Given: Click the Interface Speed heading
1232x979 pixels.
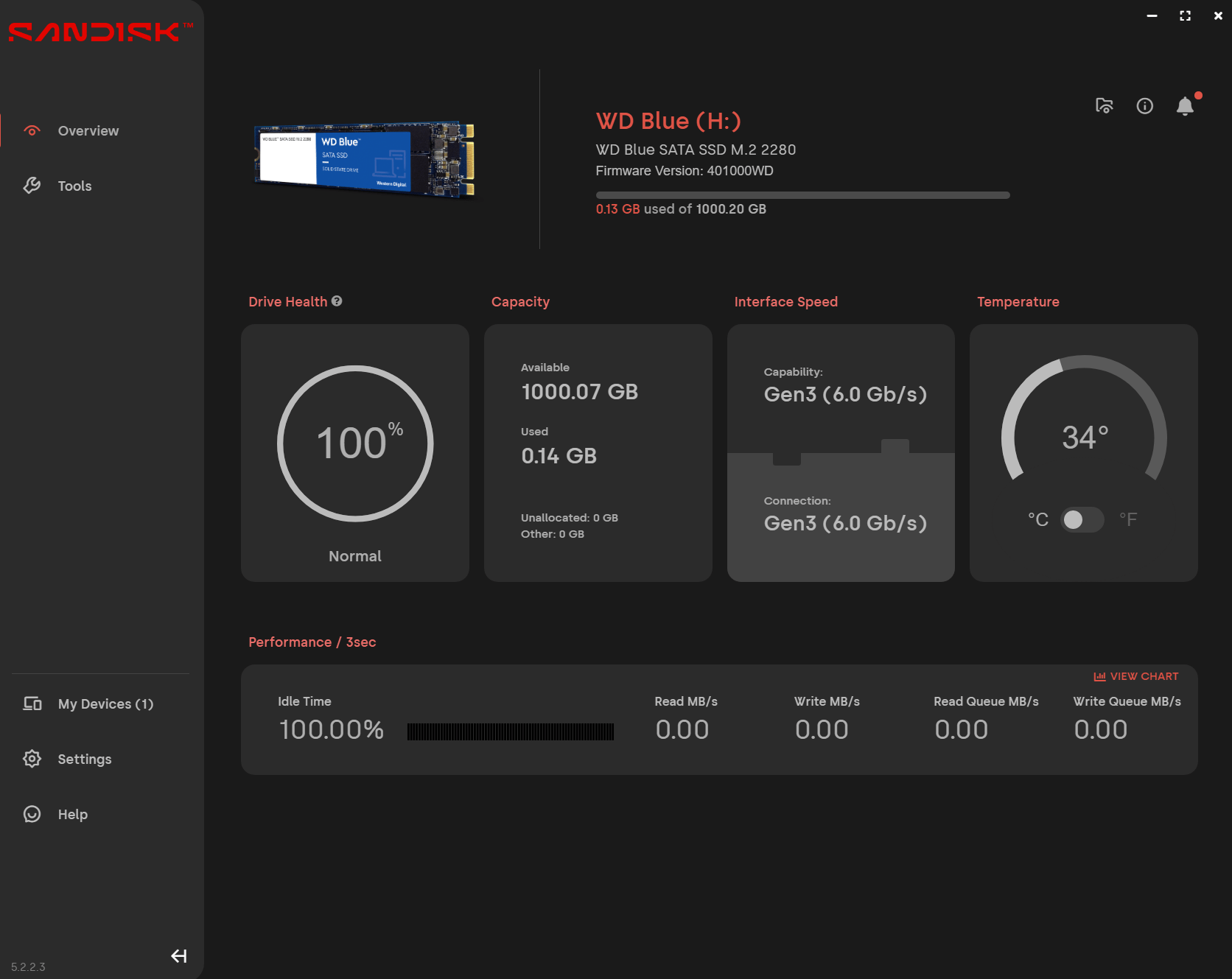Looking at the screenshot, I should tap(785, 301).
